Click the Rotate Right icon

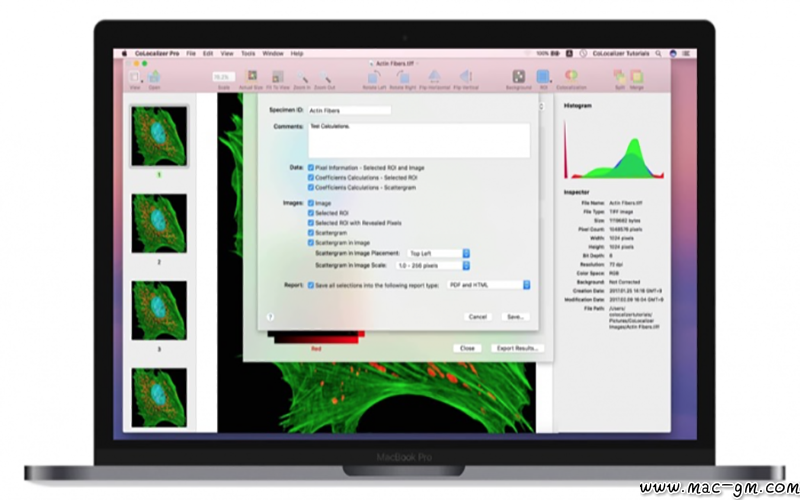(x=403, y=77)
